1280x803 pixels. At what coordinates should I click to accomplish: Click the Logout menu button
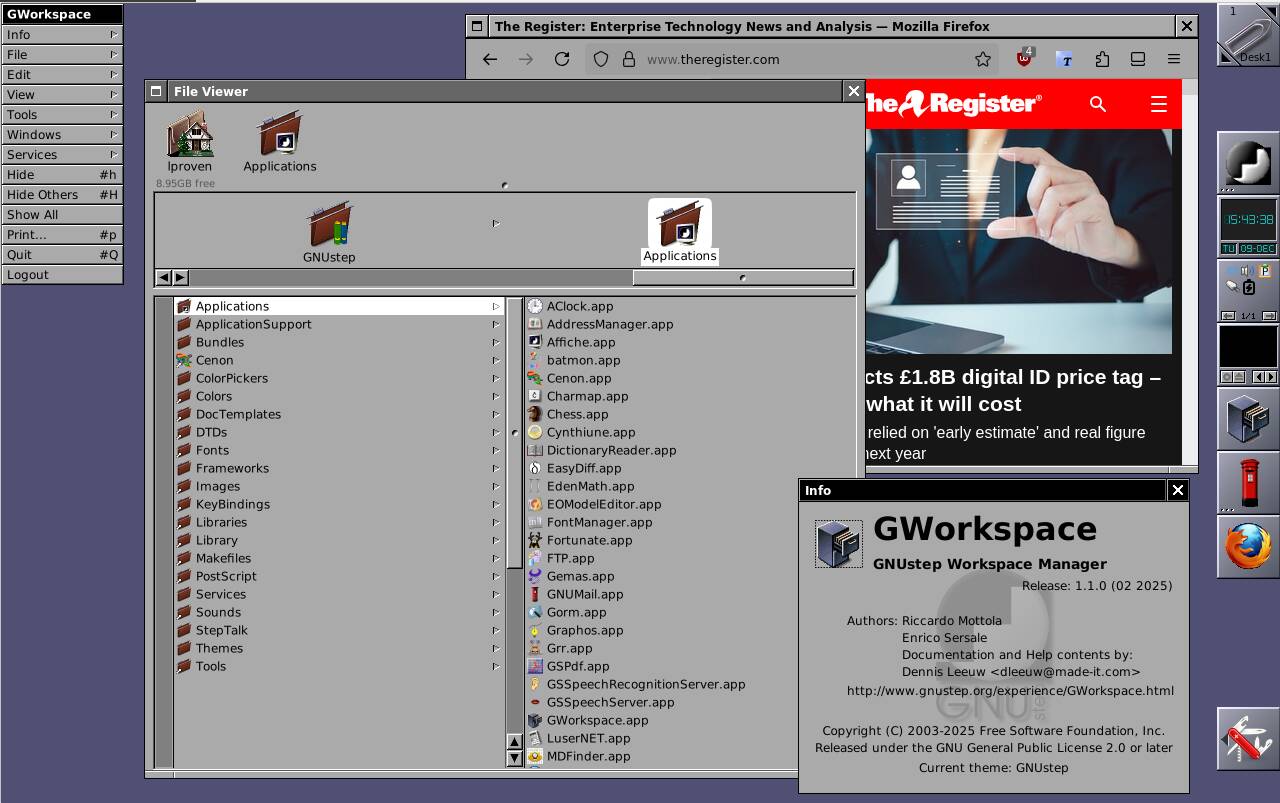(x=62, y=274)
